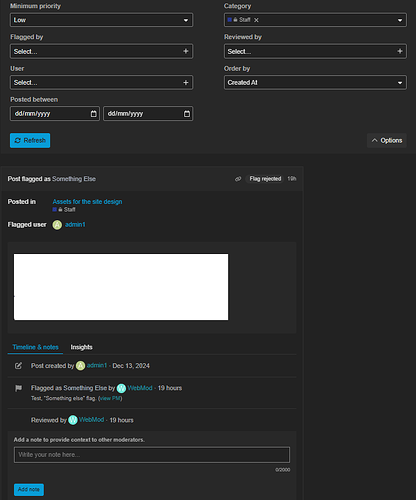The width and height of the screenshot is (416, 500).
Task: Click the flag icon in timeline
Action: click(18, 388)
